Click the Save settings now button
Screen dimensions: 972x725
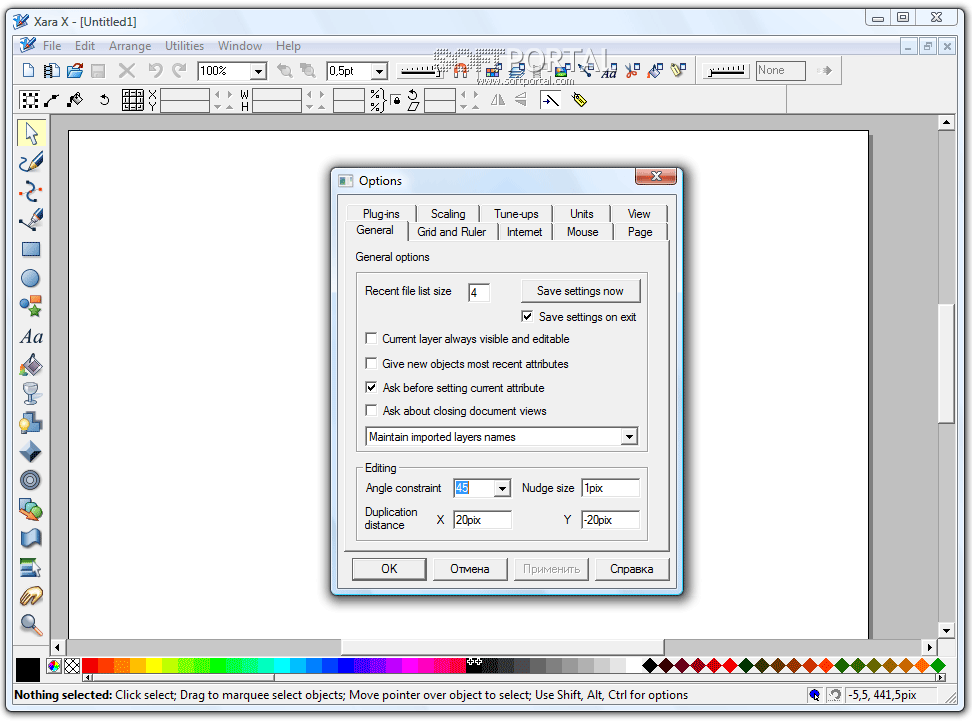580,291
